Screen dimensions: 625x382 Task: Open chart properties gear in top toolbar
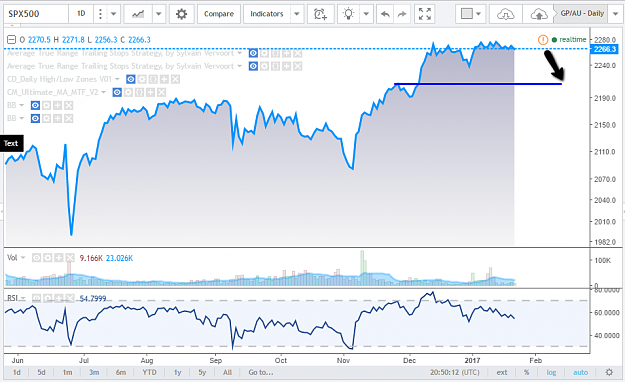[181, 14]
